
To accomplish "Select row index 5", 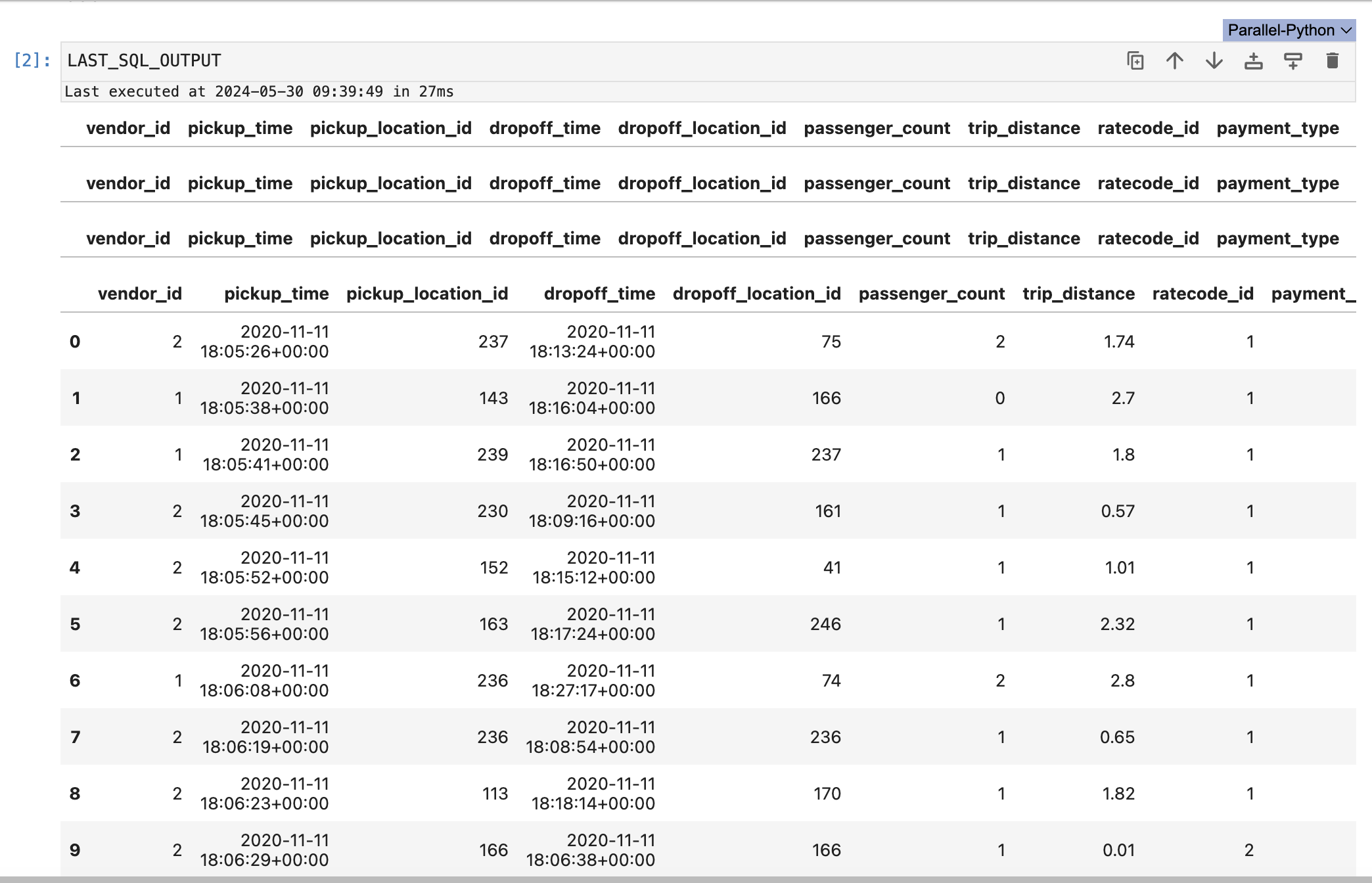I will click(x=76, y=624).
